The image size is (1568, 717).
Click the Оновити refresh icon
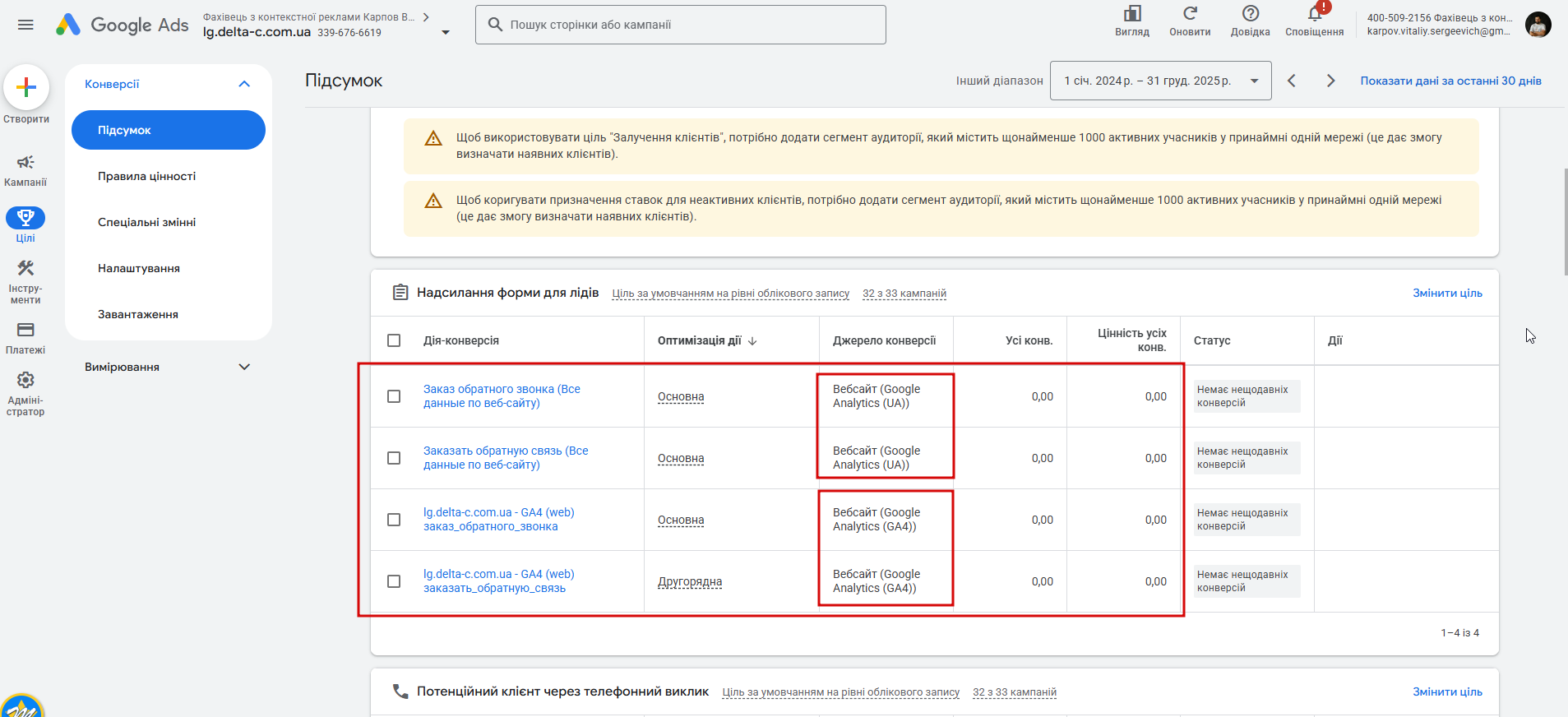1190,14
